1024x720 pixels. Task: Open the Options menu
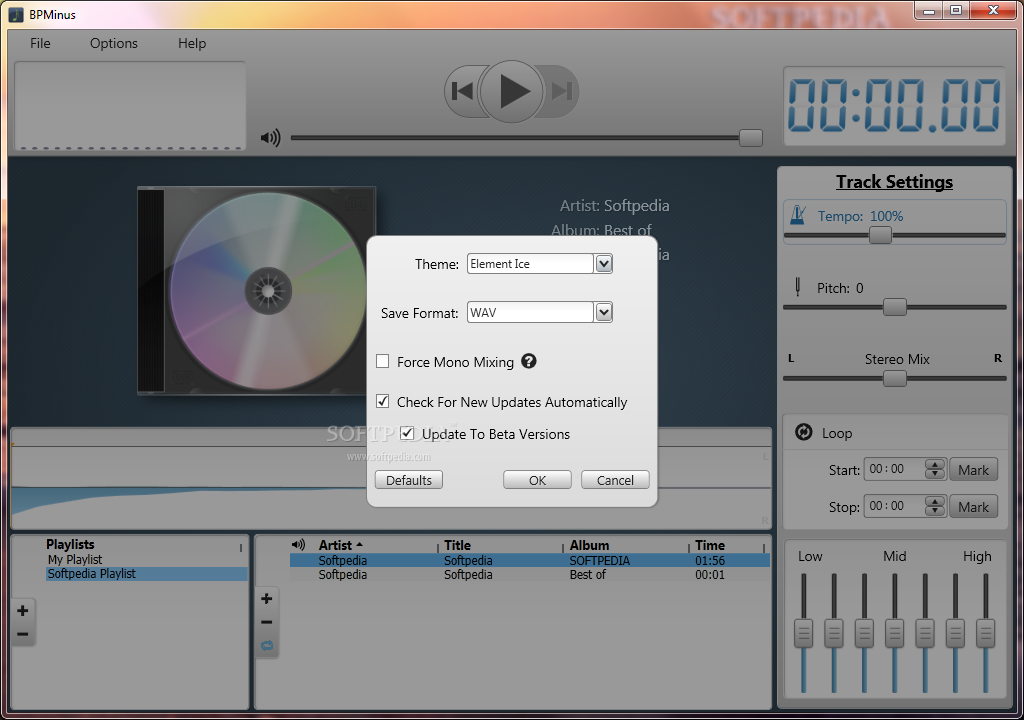[114, 43]
